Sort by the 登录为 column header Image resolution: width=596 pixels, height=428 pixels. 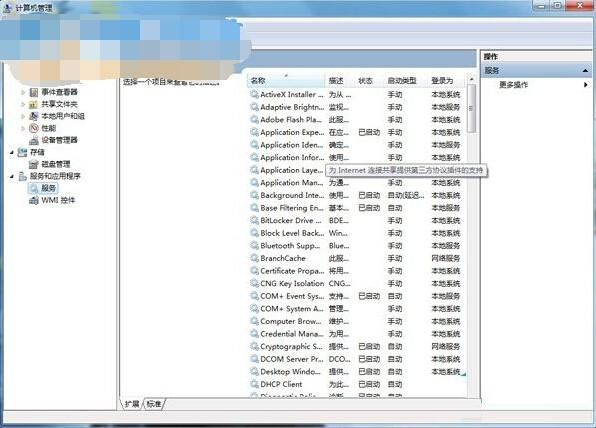[x=447, y=81]
